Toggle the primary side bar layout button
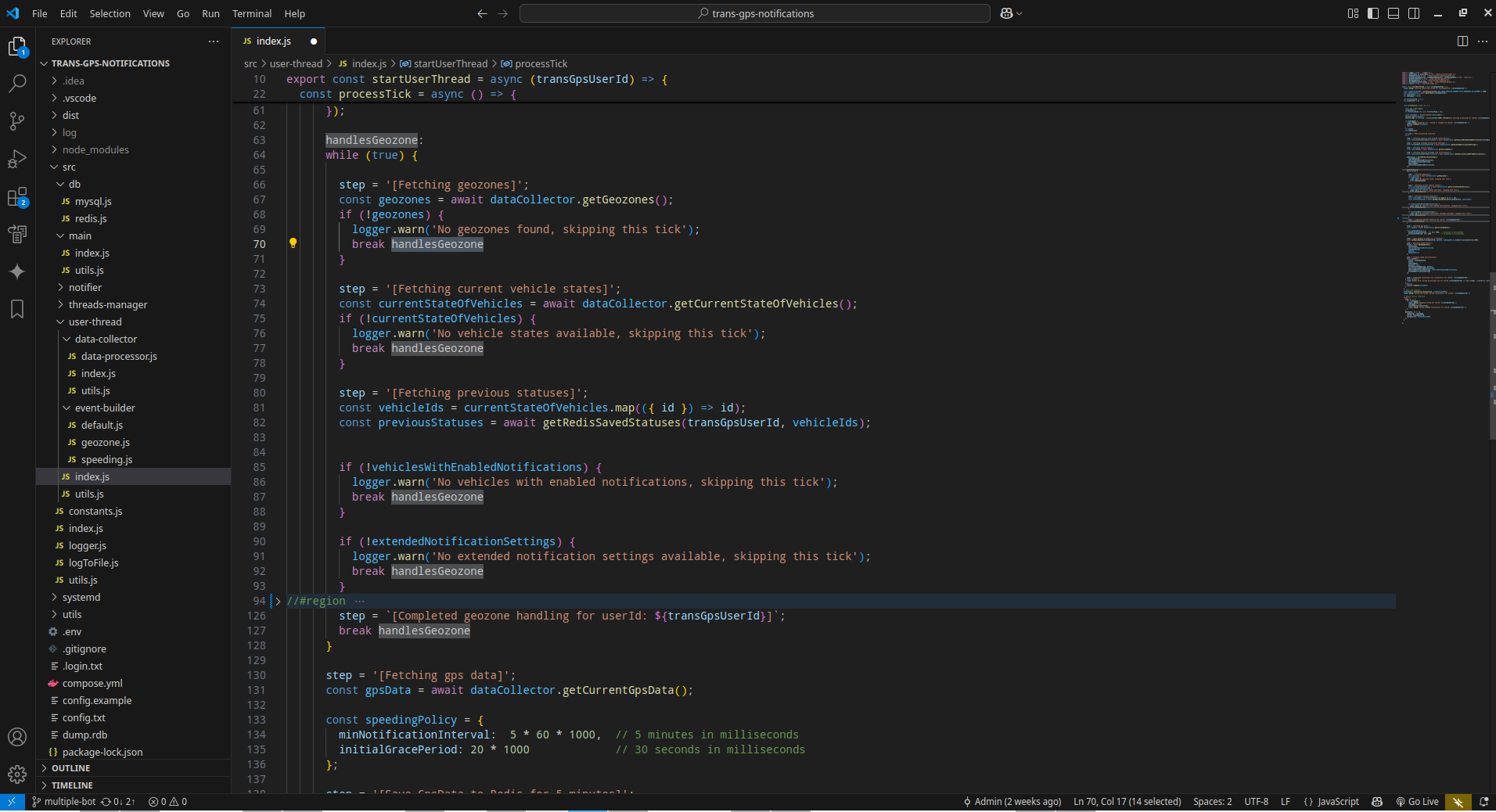Viewport: 1496px width, 812px height. point(1372,13)
